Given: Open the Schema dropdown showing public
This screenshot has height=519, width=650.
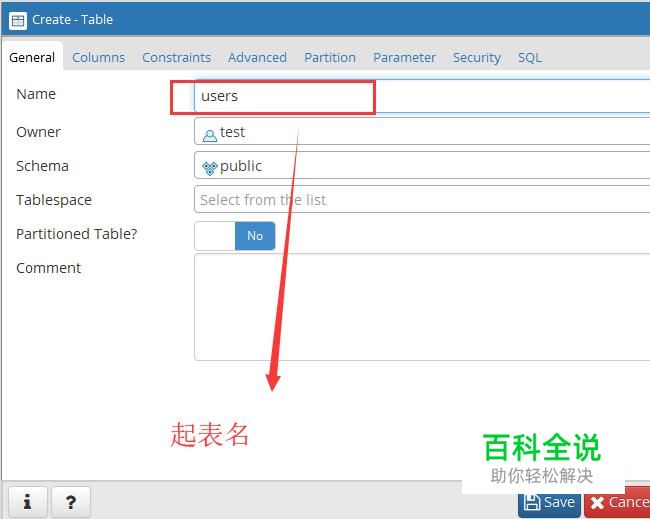Looking at the screenshot, I should tap(422, 165).
